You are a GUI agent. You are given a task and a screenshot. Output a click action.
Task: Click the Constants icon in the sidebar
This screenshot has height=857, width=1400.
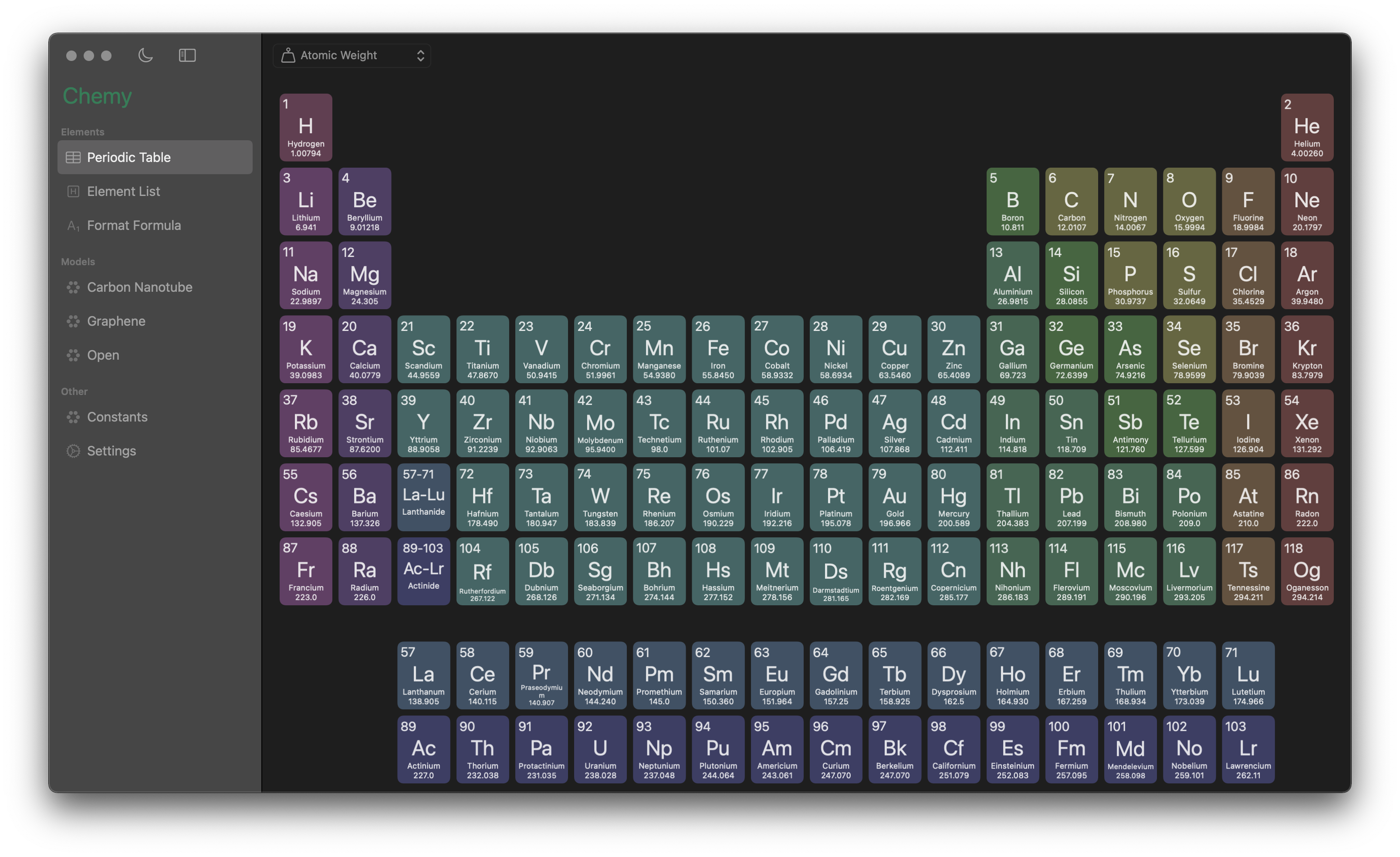pyautogui.click(x=73, y=417)
